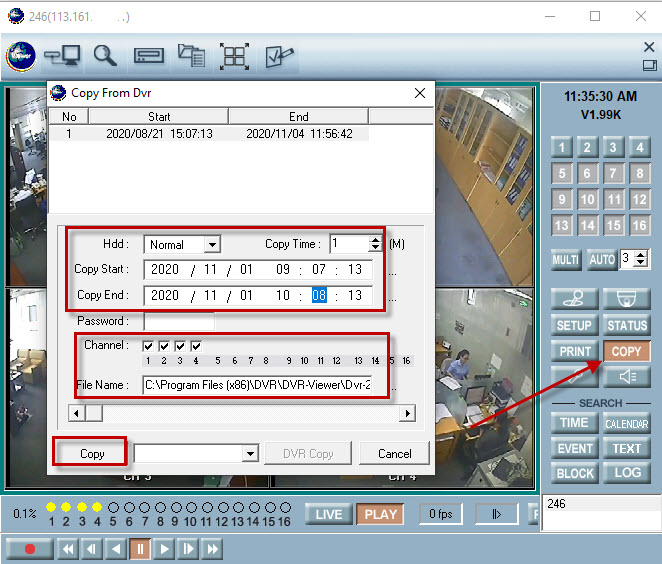The height and width of the screenshot is (564, 662).
Task: Open the checkbox-pen options toolbar icon
Action: (x=279, y=57)
